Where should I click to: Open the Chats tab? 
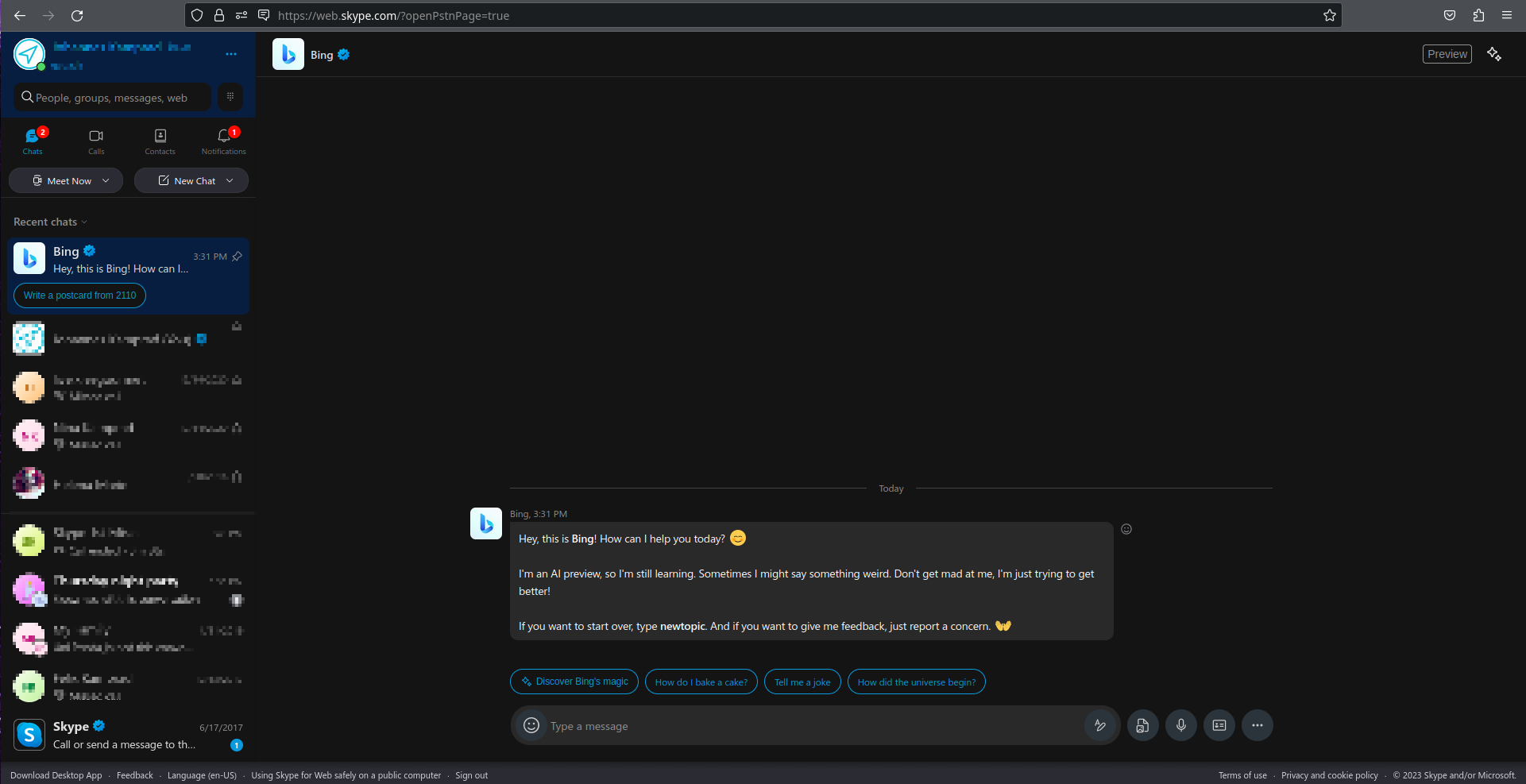tap(33, 141)
